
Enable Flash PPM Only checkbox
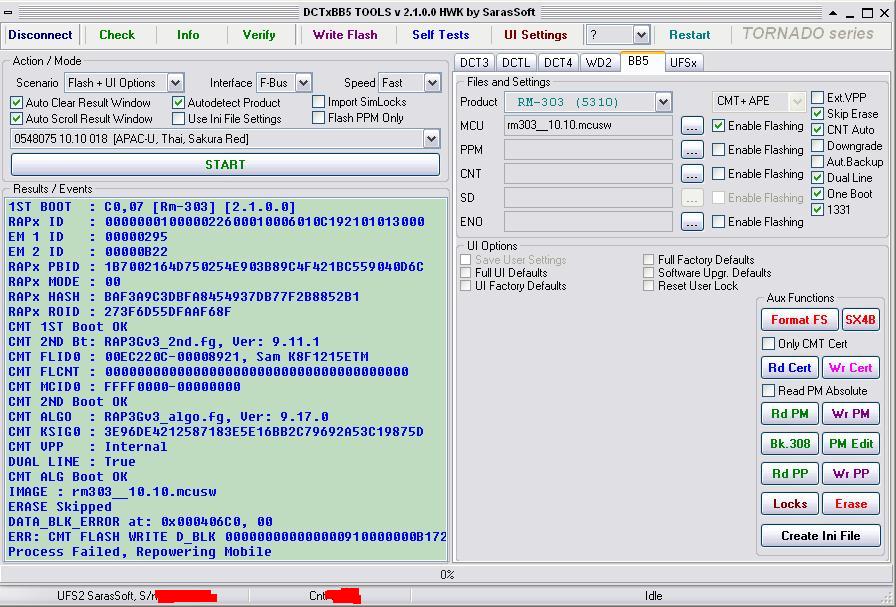point(318,118)
